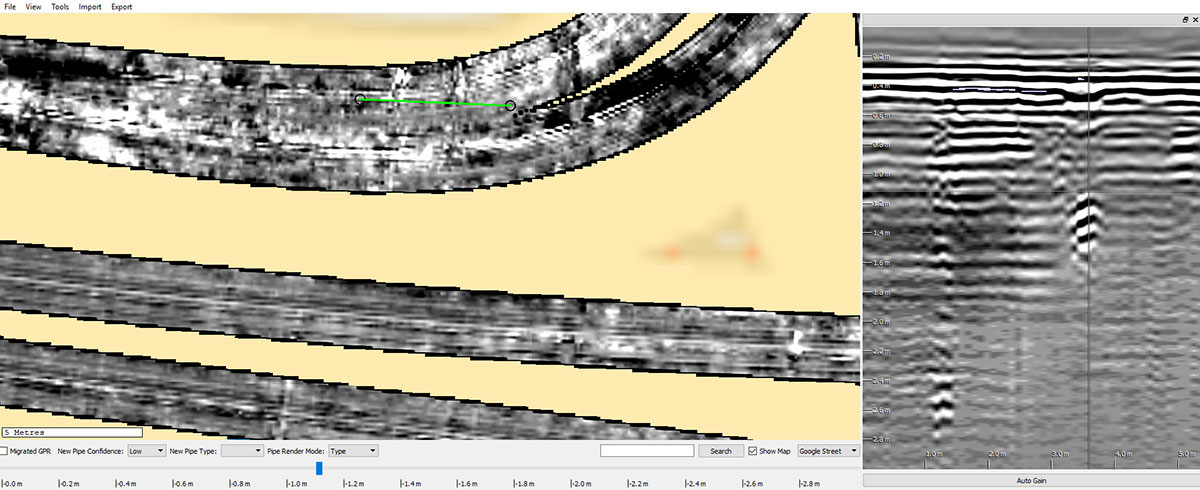Screen dimensions: 1200x490
Task: Select the right endpoint of green pipe line
Action: point(510,105)
